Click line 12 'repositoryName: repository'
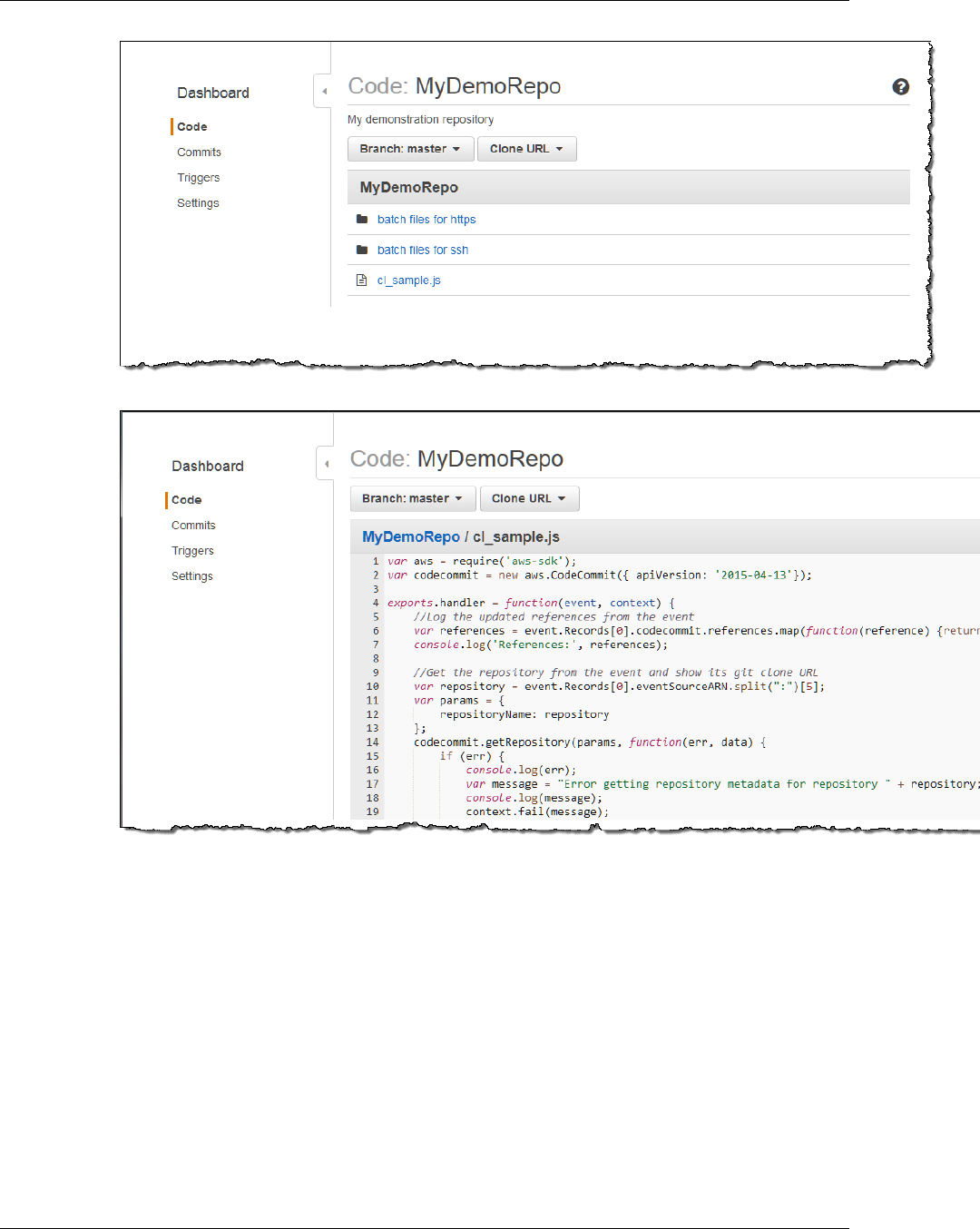 pyautogui.click(x=524, y=714)
